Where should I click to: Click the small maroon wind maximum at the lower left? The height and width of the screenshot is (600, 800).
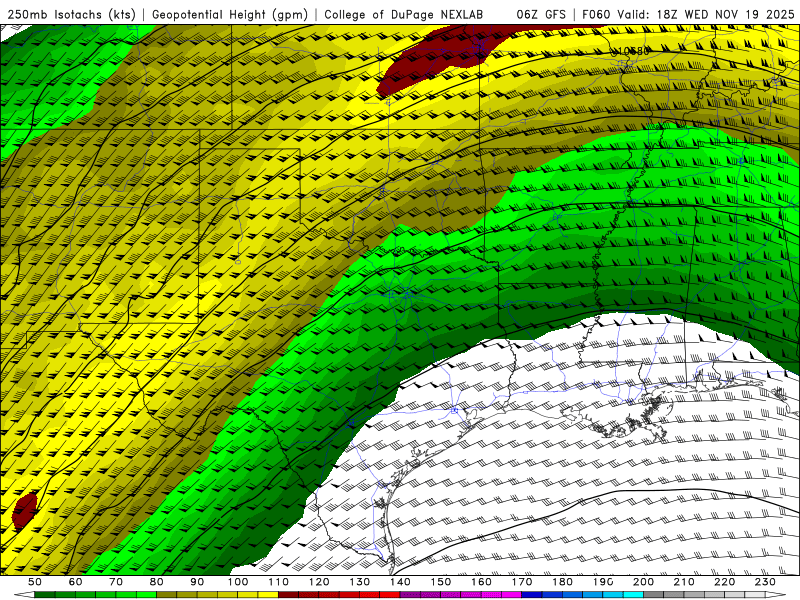tap(25, 511)
